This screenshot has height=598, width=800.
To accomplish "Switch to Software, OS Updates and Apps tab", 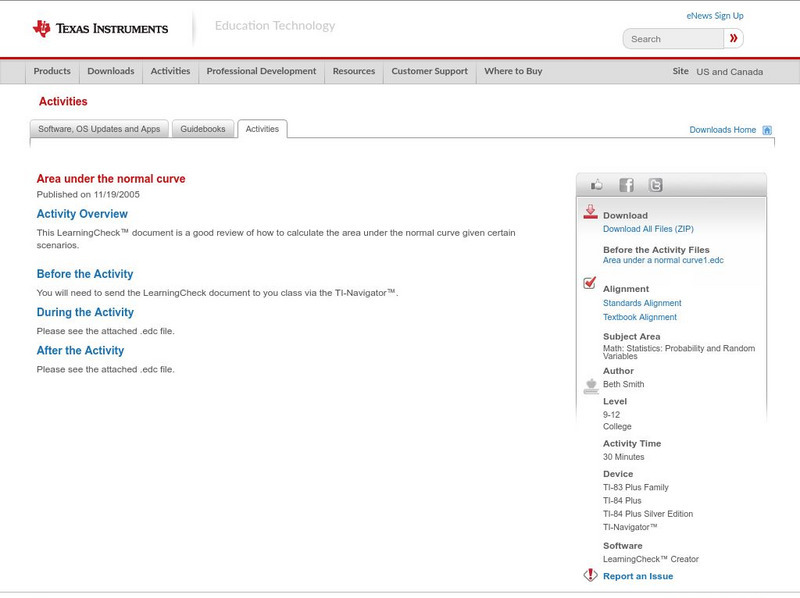I will click(x=99, y=129).
